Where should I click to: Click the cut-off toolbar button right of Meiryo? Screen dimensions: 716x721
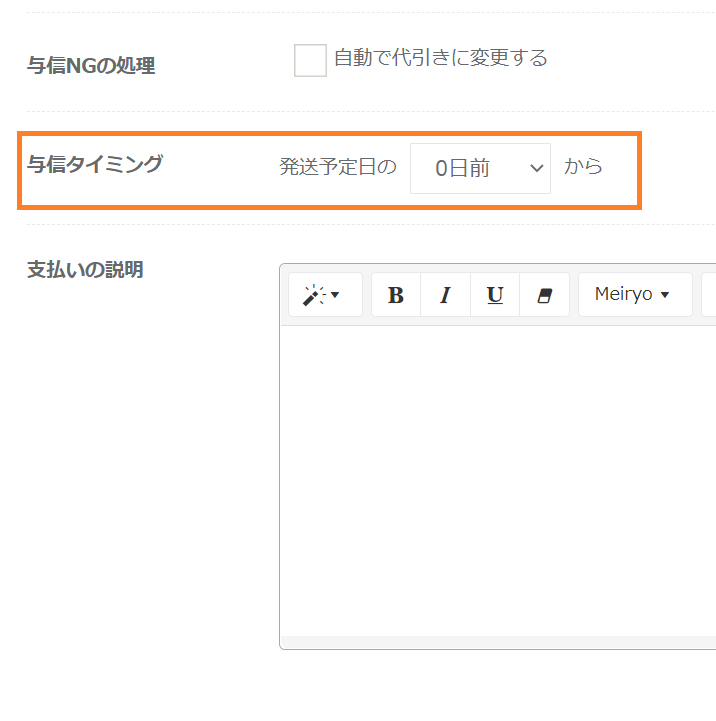pyautogui.click(x=709, y=295)
